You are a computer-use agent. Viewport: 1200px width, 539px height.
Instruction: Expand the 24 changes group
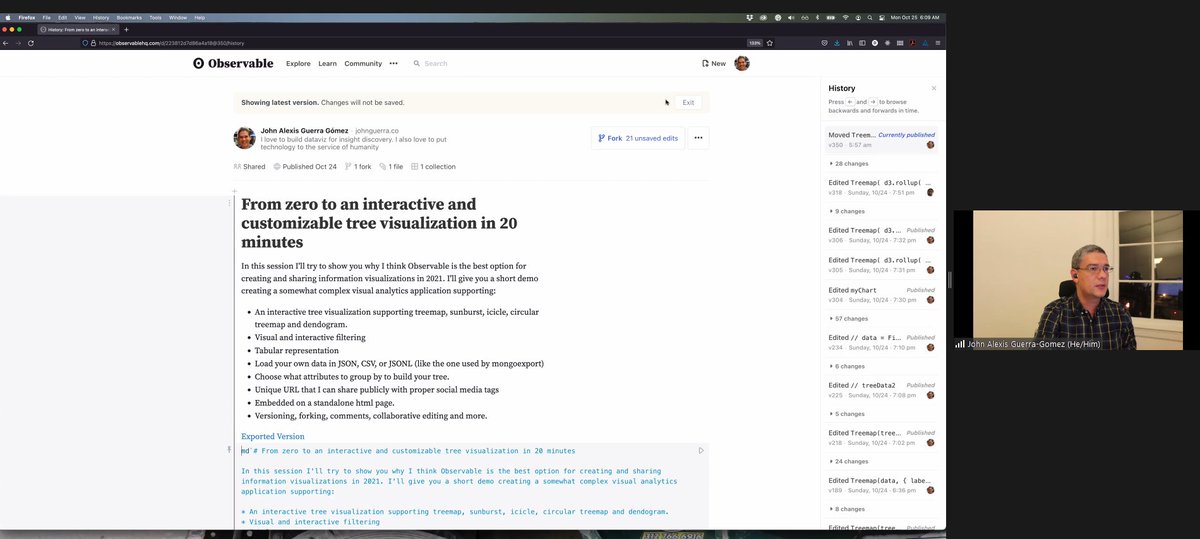849,462
